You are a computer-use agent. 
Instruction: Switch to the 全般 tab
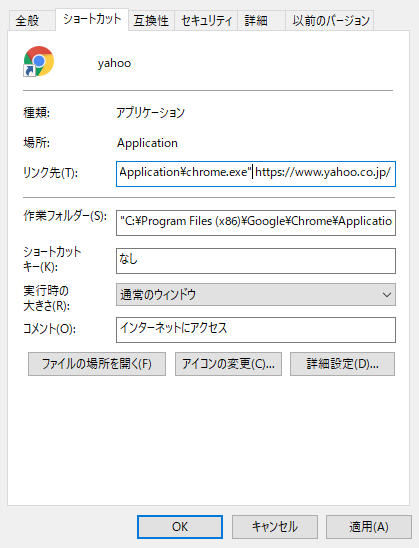coord(31,21)
